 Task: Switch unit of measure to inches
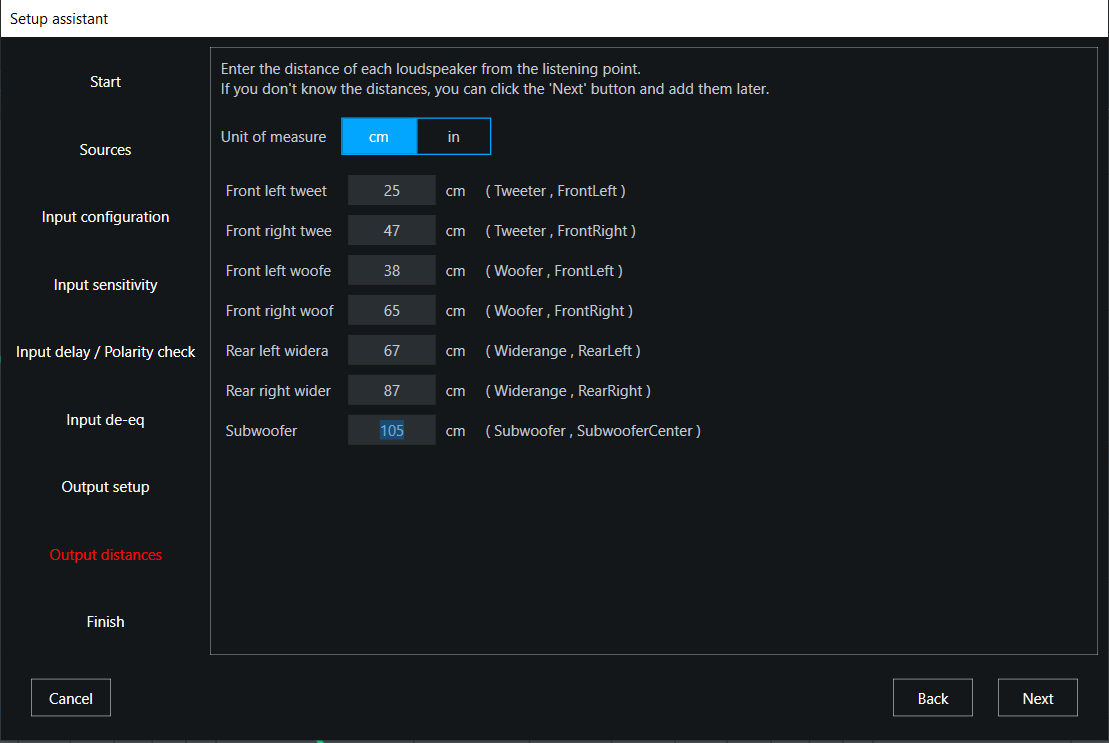coord(453,137)
